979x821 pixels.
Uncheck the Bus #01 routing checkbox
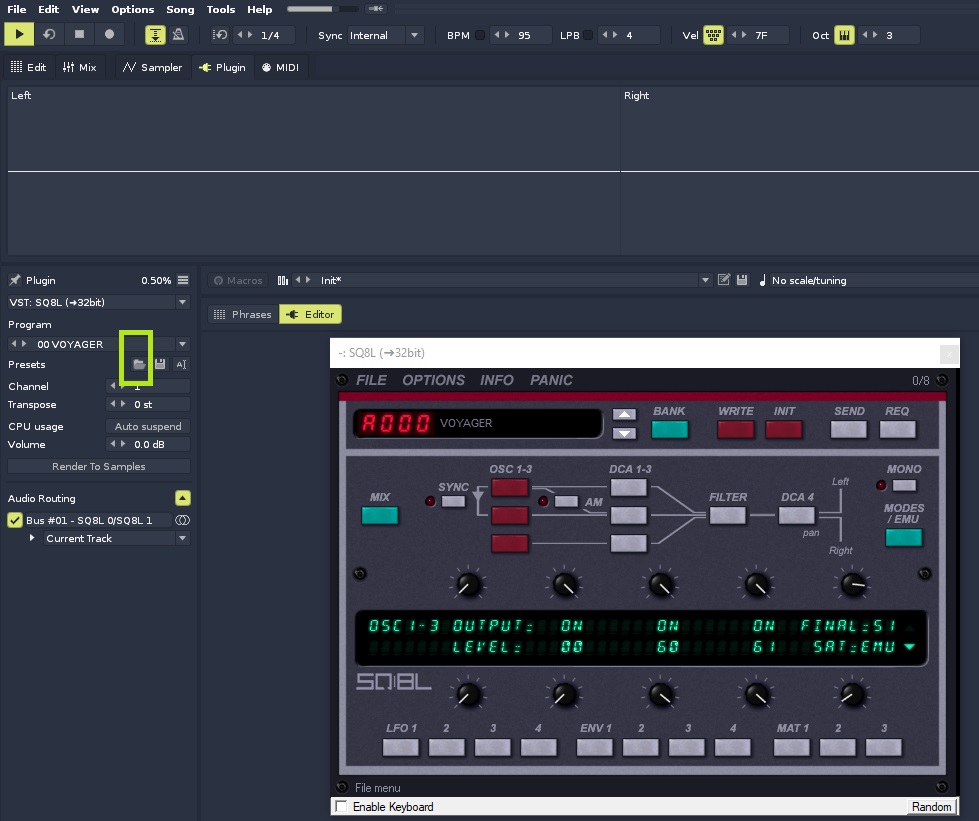pyautogui.click(x=15, y=520)
